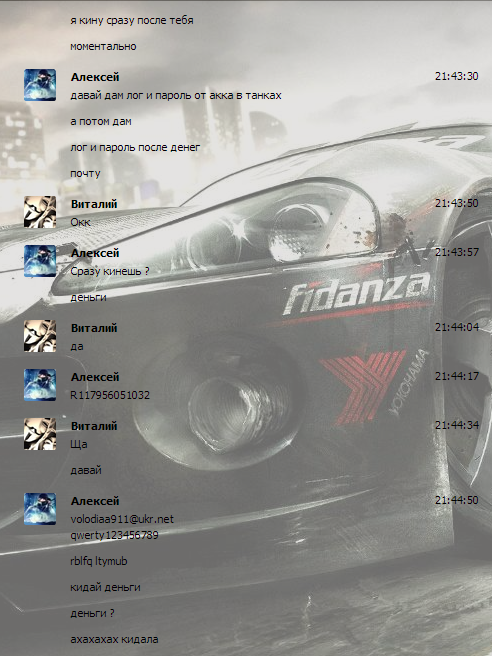The image size is (492, 656).
Task: Select message 'я кину сразу после тебя'
Action: tap(132, 20)
